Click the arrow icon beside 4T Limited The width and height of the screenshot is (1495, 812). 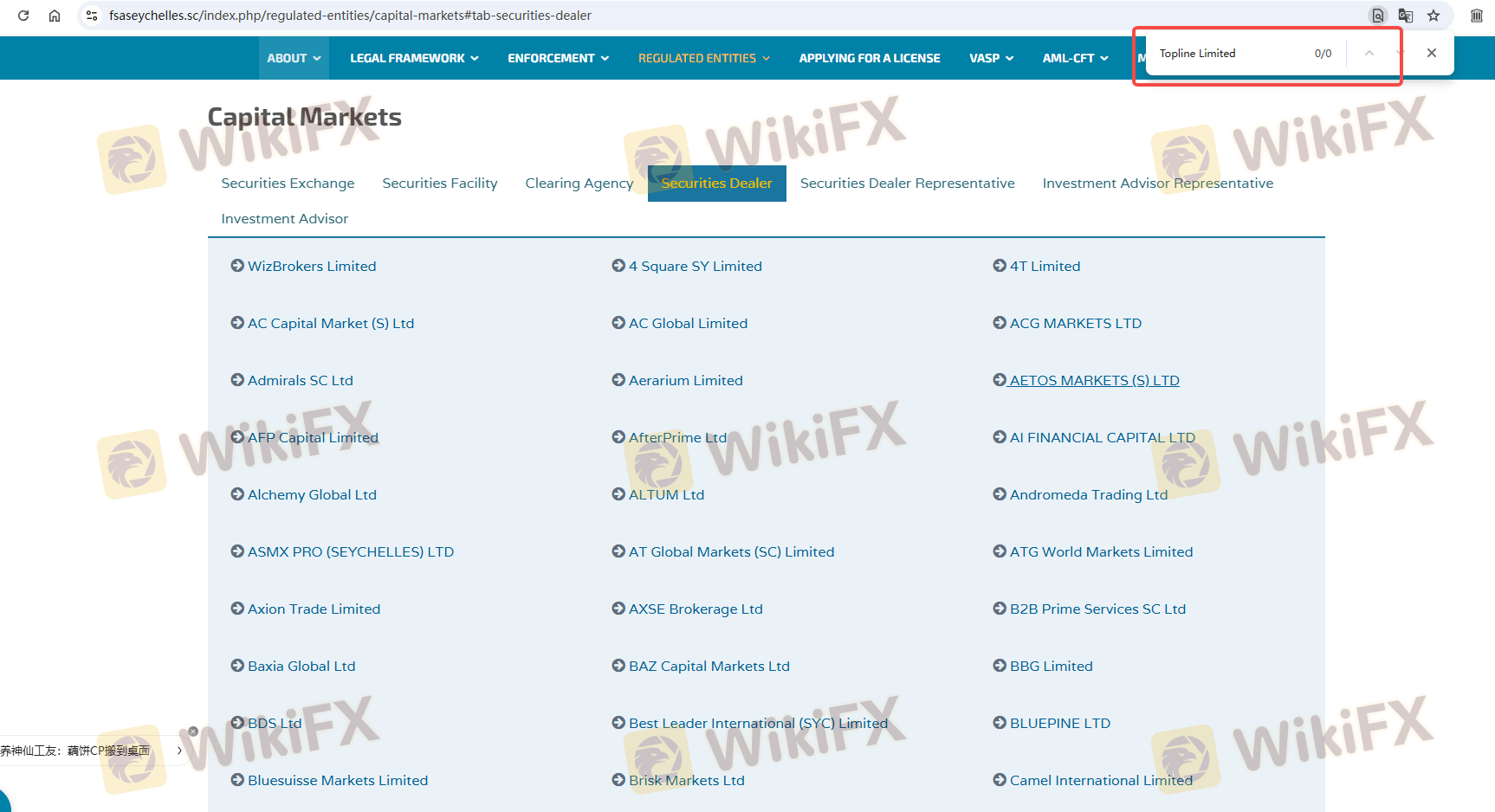[1000, 266]
